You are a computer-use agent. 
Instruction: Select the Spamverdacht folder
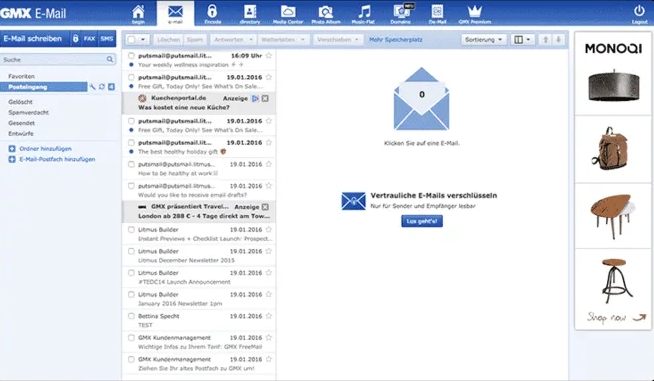point(28,113)
